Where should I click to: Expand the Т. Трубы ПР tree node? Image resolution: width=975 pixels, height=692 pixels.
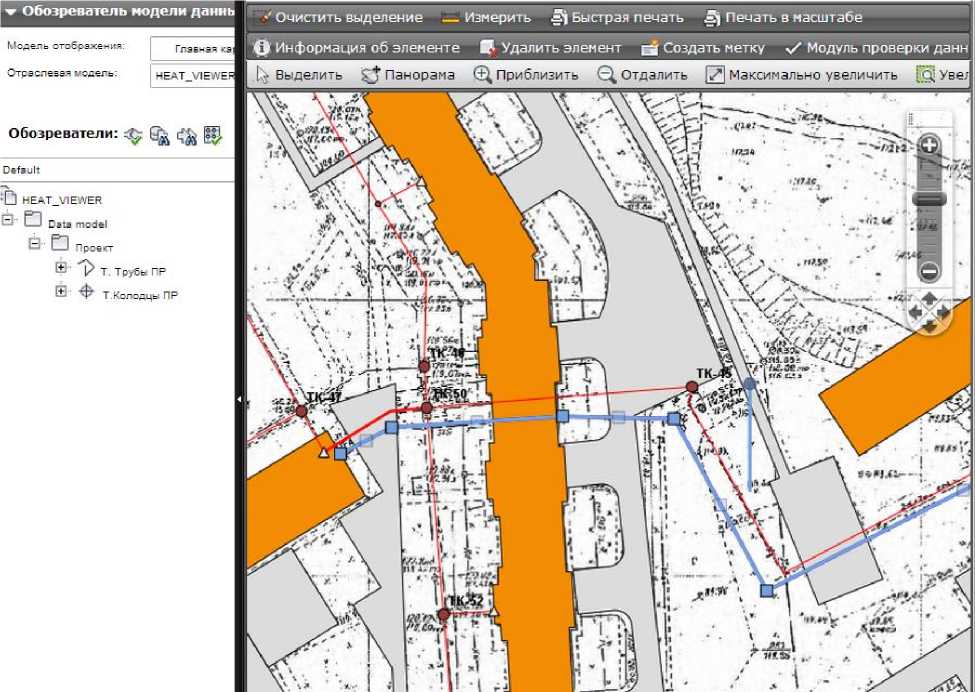point(61,268)
